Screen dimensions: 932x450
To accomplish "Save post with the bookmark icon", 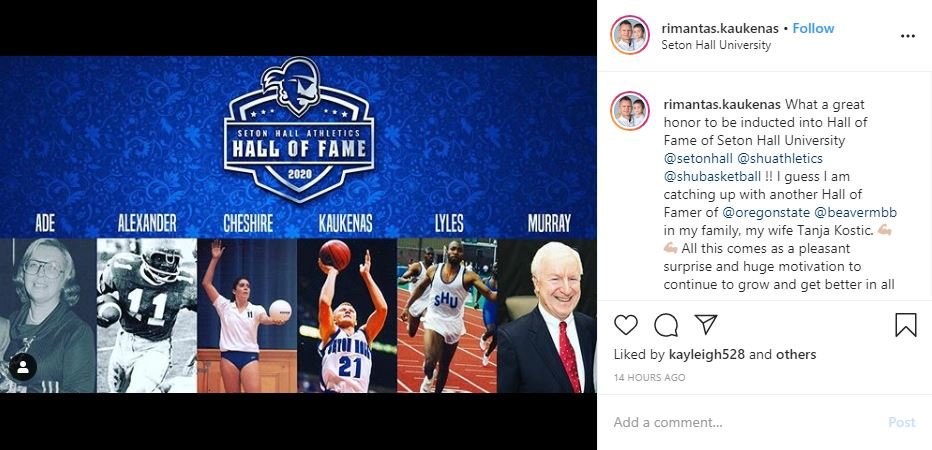I will pos(905,325).
